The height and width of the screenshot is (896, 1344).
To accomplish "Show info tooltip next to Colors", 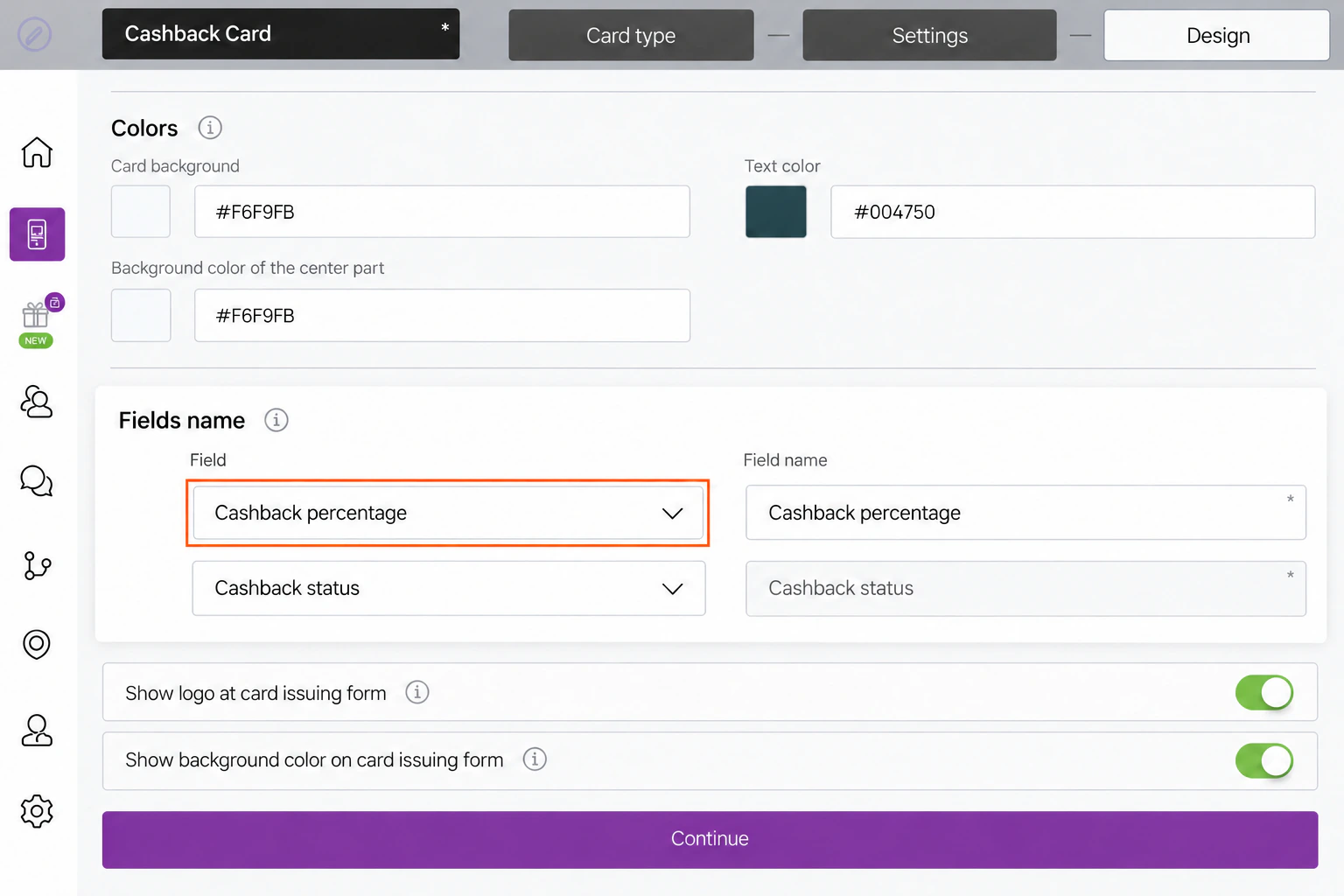I will point(210,128).
